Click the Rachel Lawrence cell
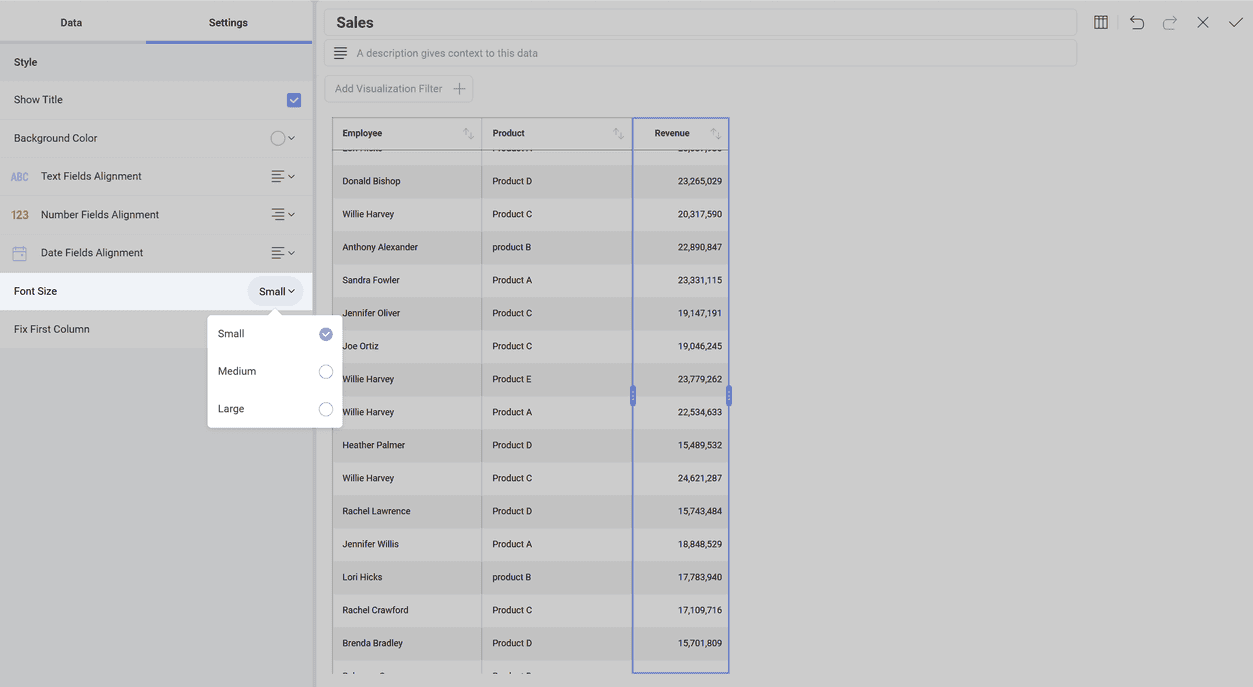 pos(407,511)
